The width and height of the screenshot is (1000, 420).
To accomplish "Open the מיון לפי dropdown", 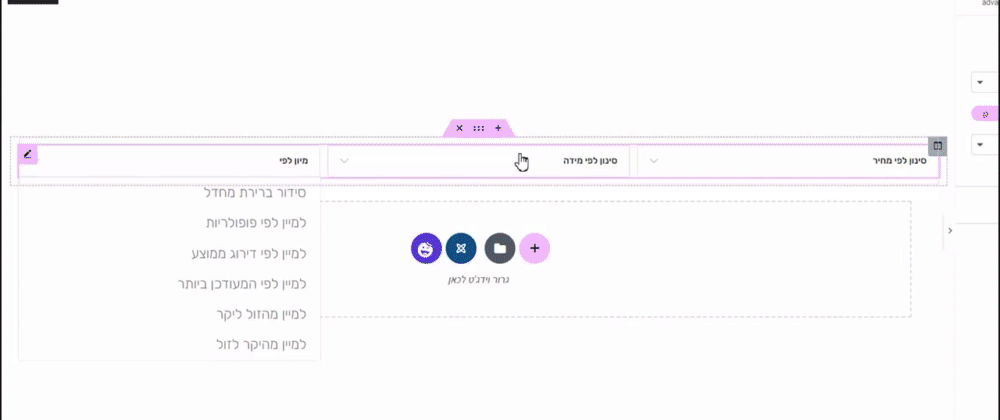I will coord(169,161).
